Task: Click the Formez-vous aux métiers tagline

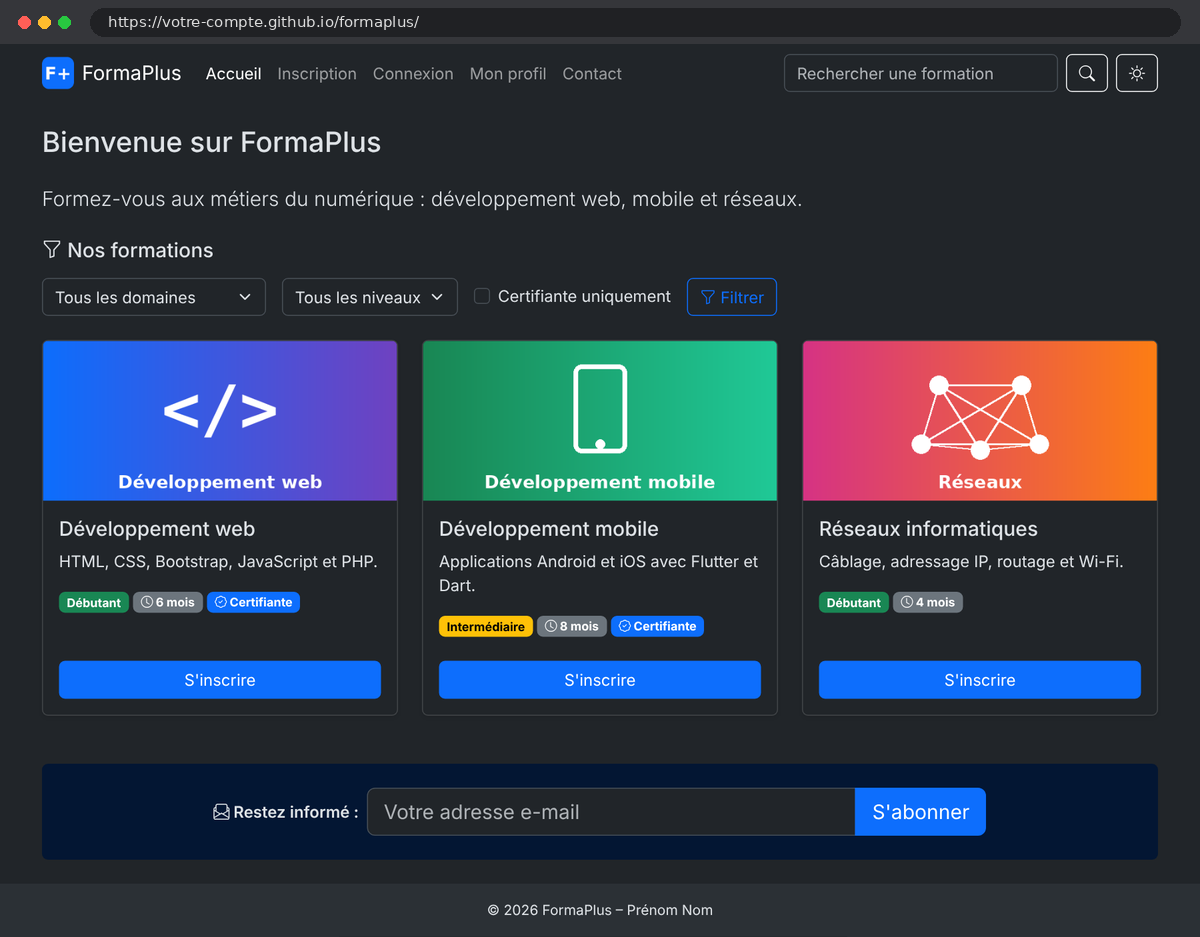Action: point(422,199)
